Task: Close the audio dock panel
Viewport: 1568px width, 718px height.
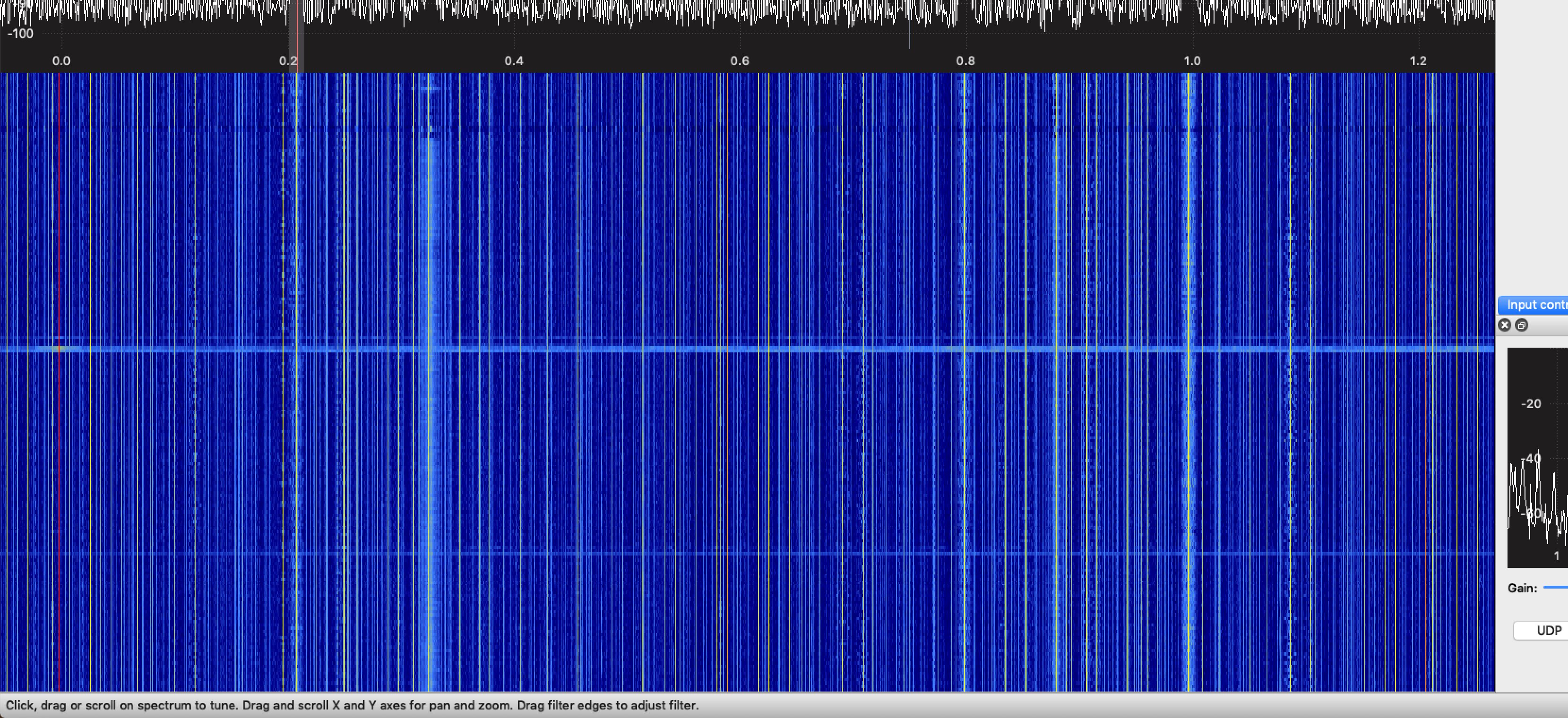Action: pyautogui.click(x=1504, y=325)
